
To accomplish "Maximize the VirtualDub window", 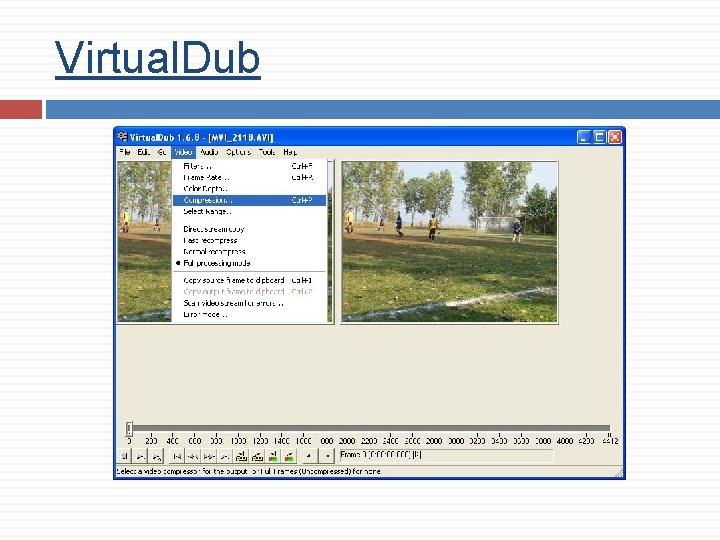I will [599, 137].
